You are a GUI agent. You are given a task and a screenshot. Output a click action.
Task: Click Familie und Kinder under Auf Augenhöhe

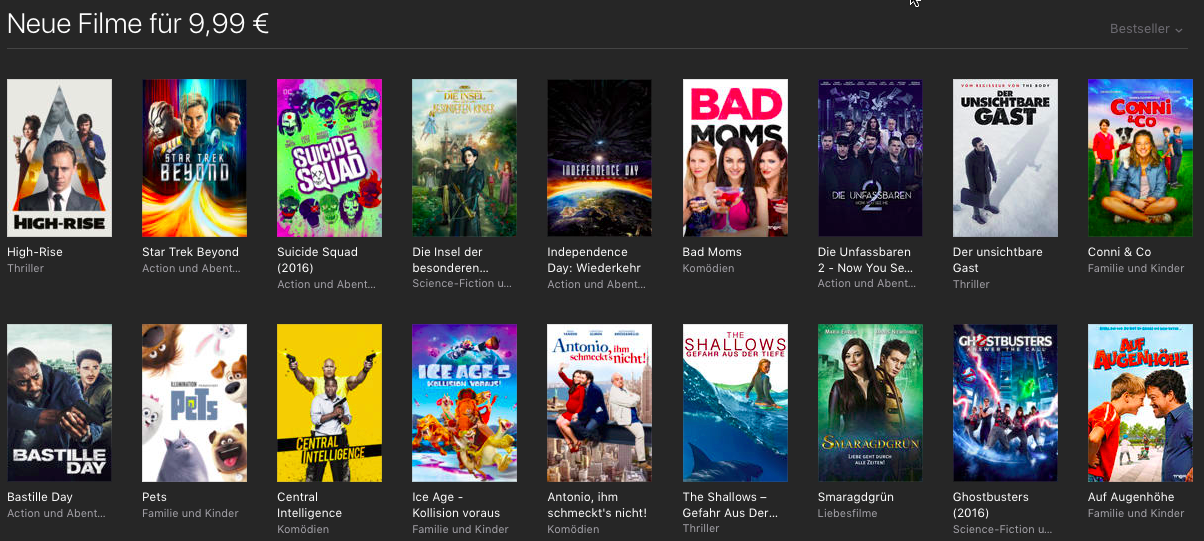tap(1136, 513)
